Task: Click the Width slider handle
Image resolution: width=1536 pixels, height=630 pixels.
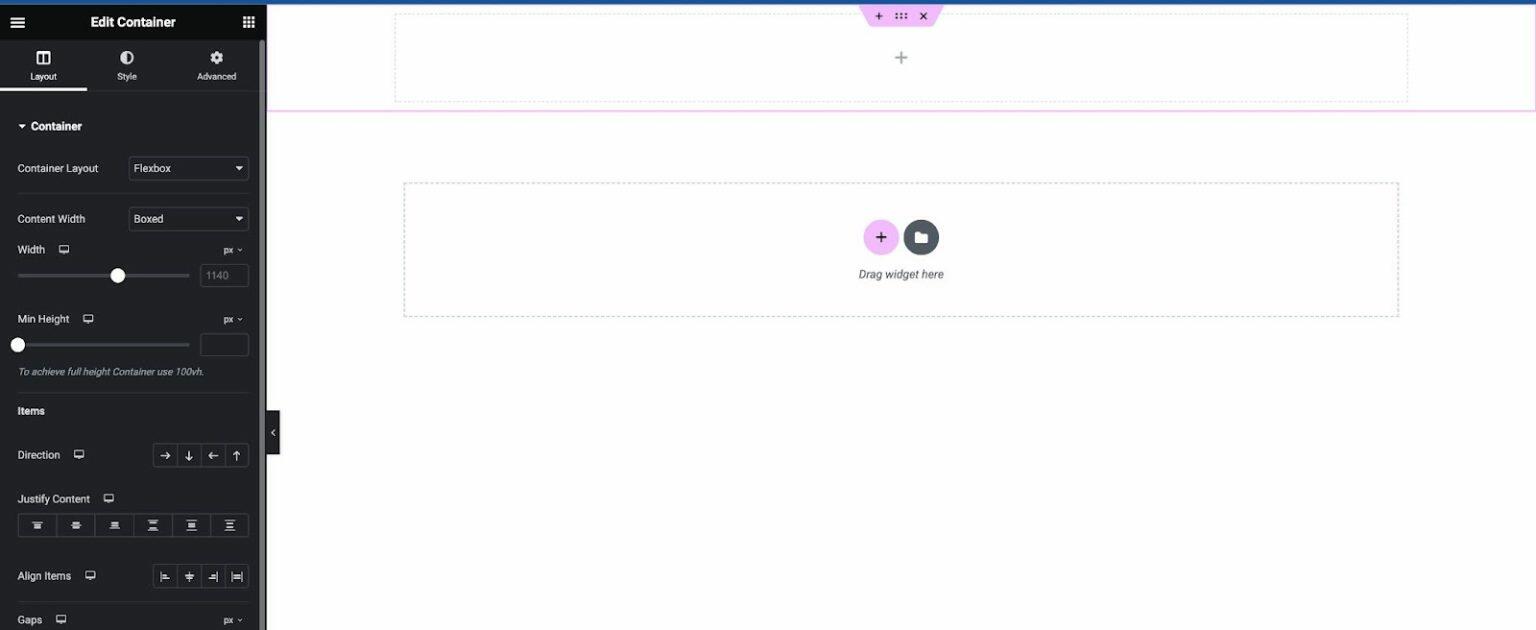Action: 118,275
